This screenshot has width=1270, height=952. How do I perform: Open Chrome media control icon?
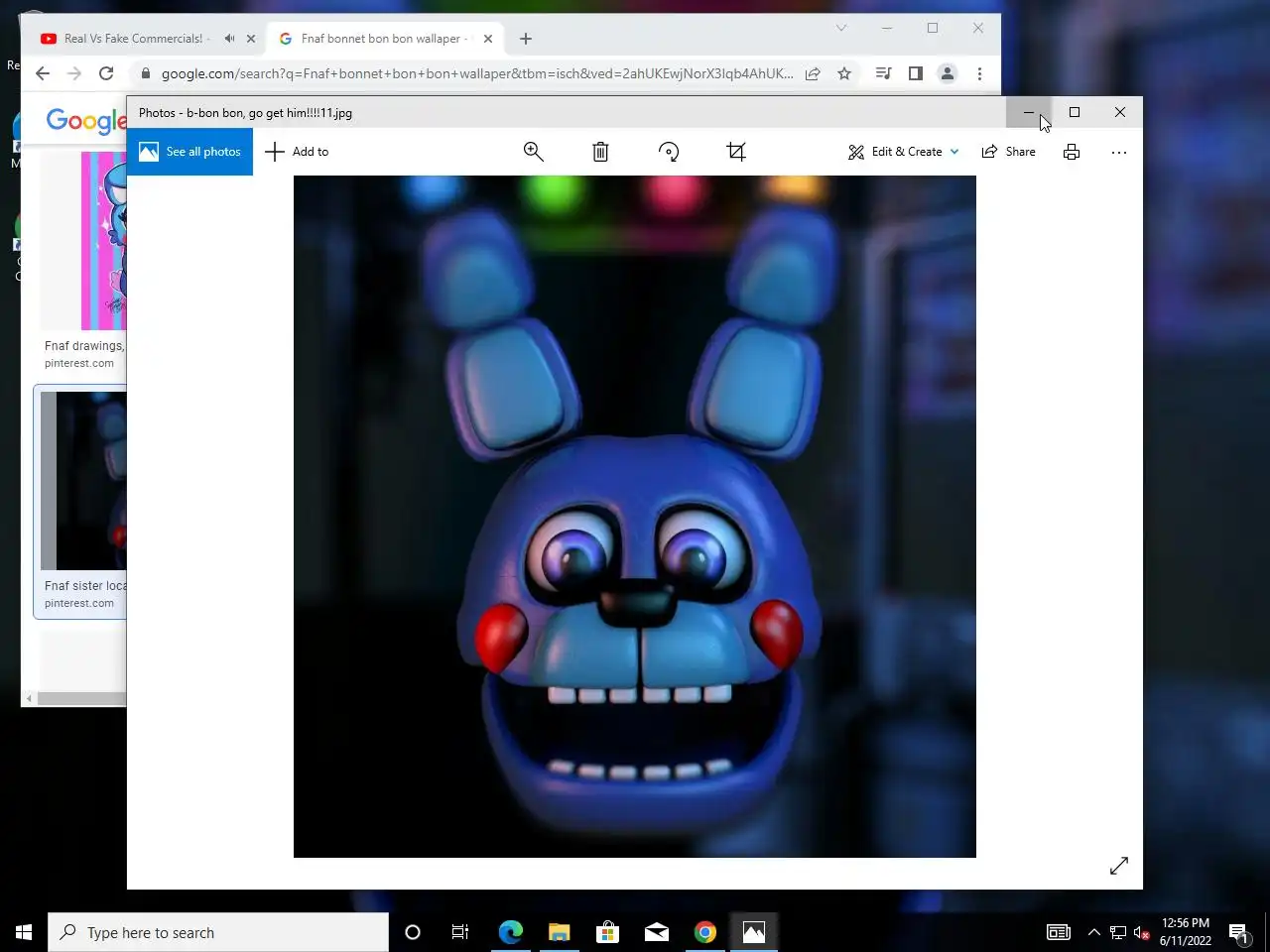(883, 73)
